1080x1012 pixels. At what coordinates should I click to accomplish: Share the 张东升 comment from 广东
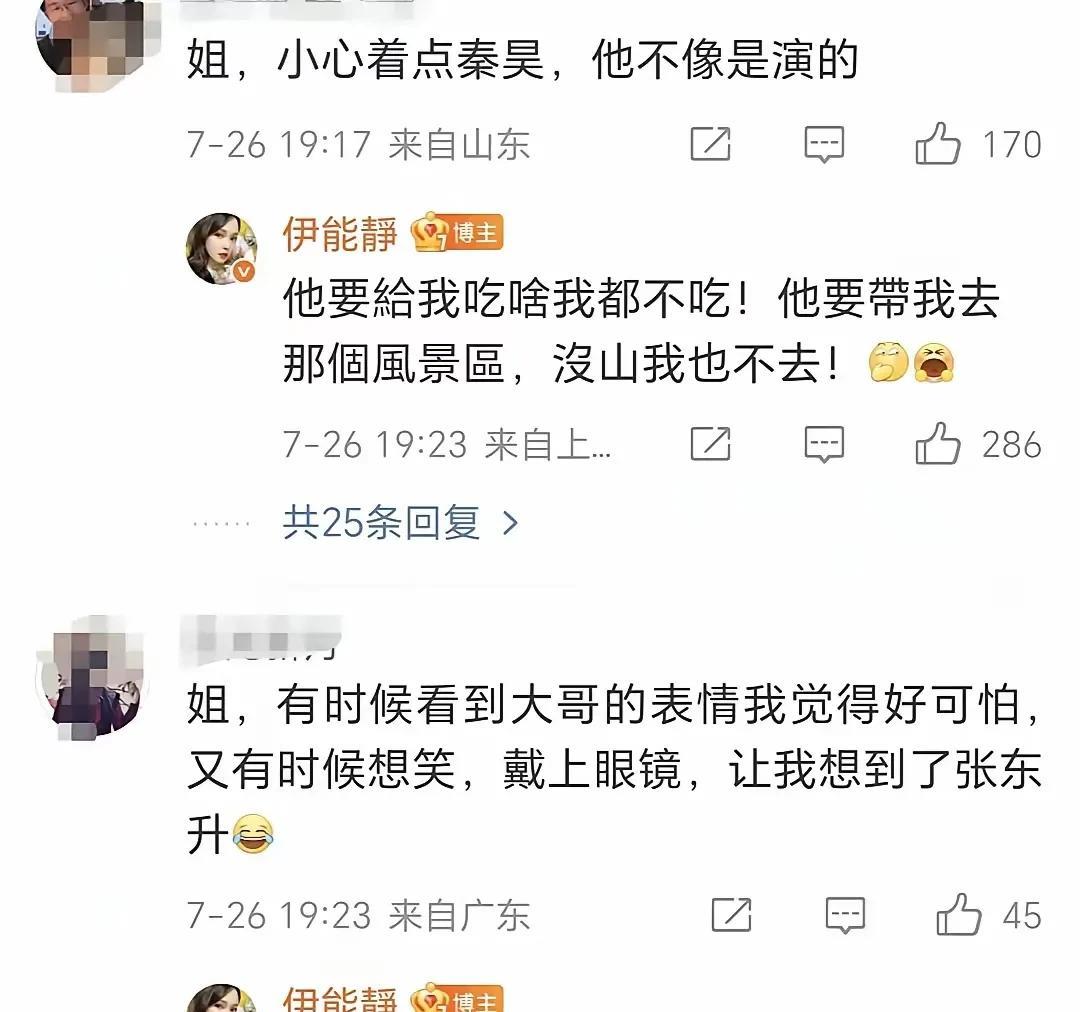click(x=731, y=915)
